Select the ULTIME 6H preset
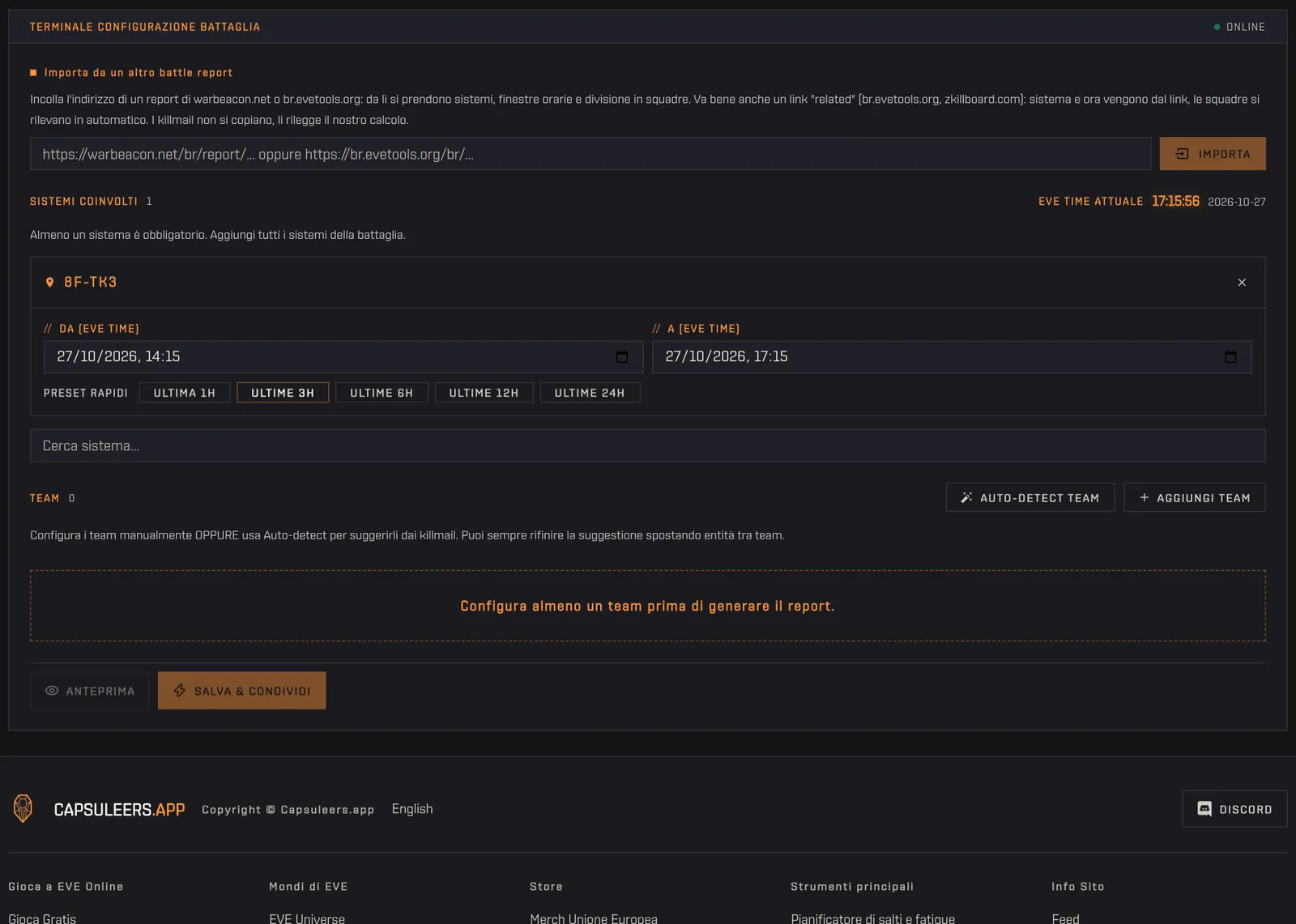Screen dimensions: 1296x924 tap(382, 393)
